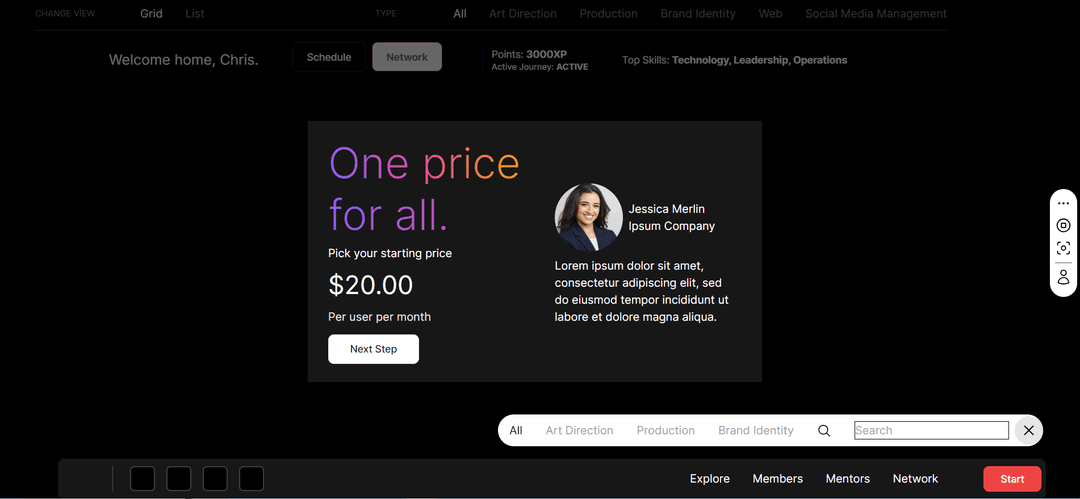
Task: Click the Next Step button
Action: [x=373, y=349]
